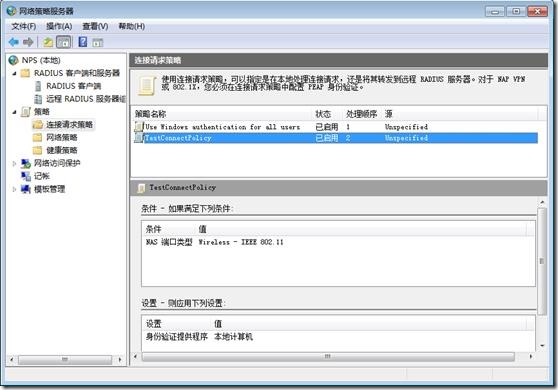Click the details pane scroll down arrow
Image resolution: width=558 pixels, height=390 pixels.
(x=542, y=345)
